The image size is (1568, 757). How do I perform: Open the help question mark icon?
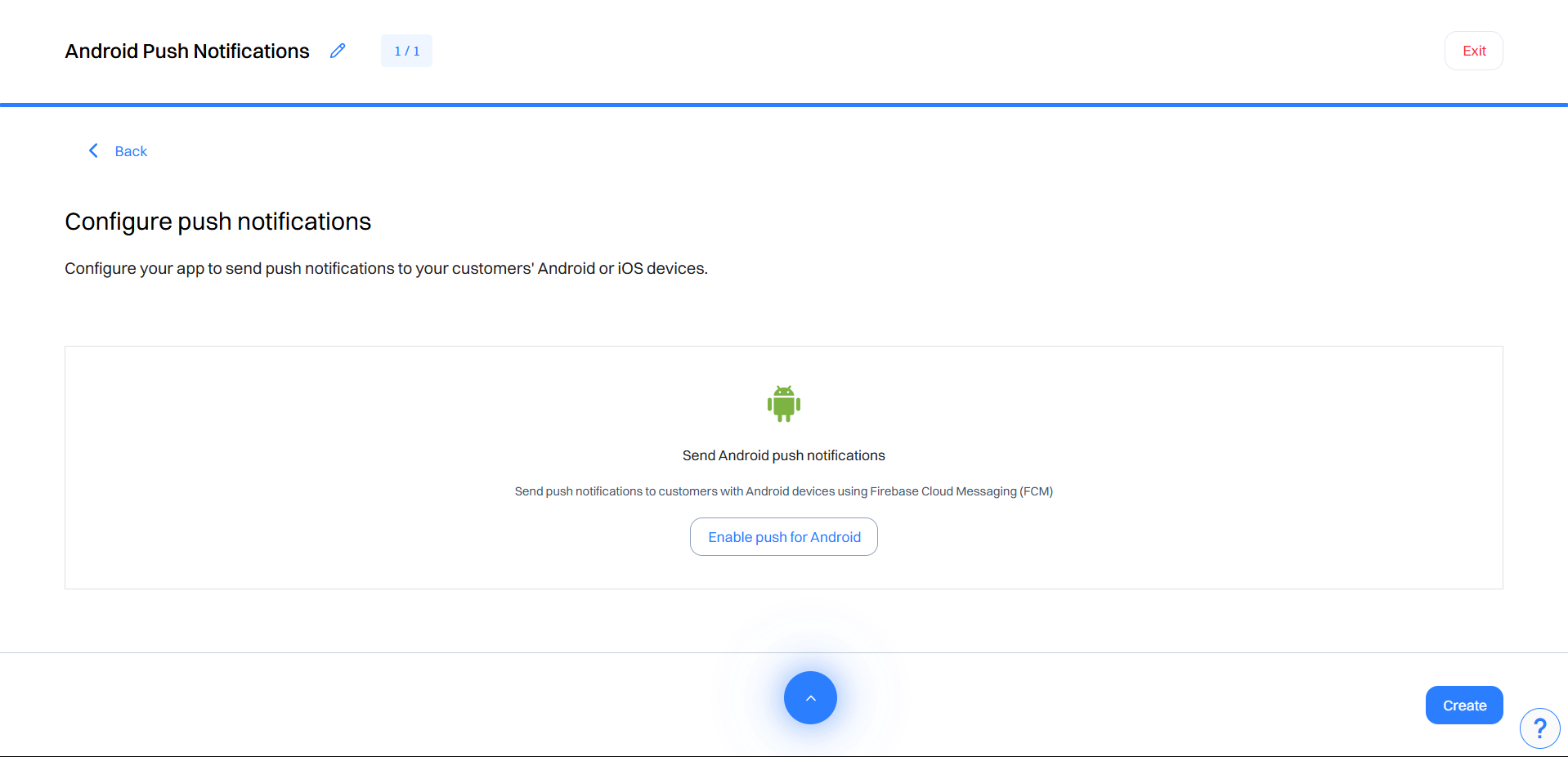point(1539,728)
